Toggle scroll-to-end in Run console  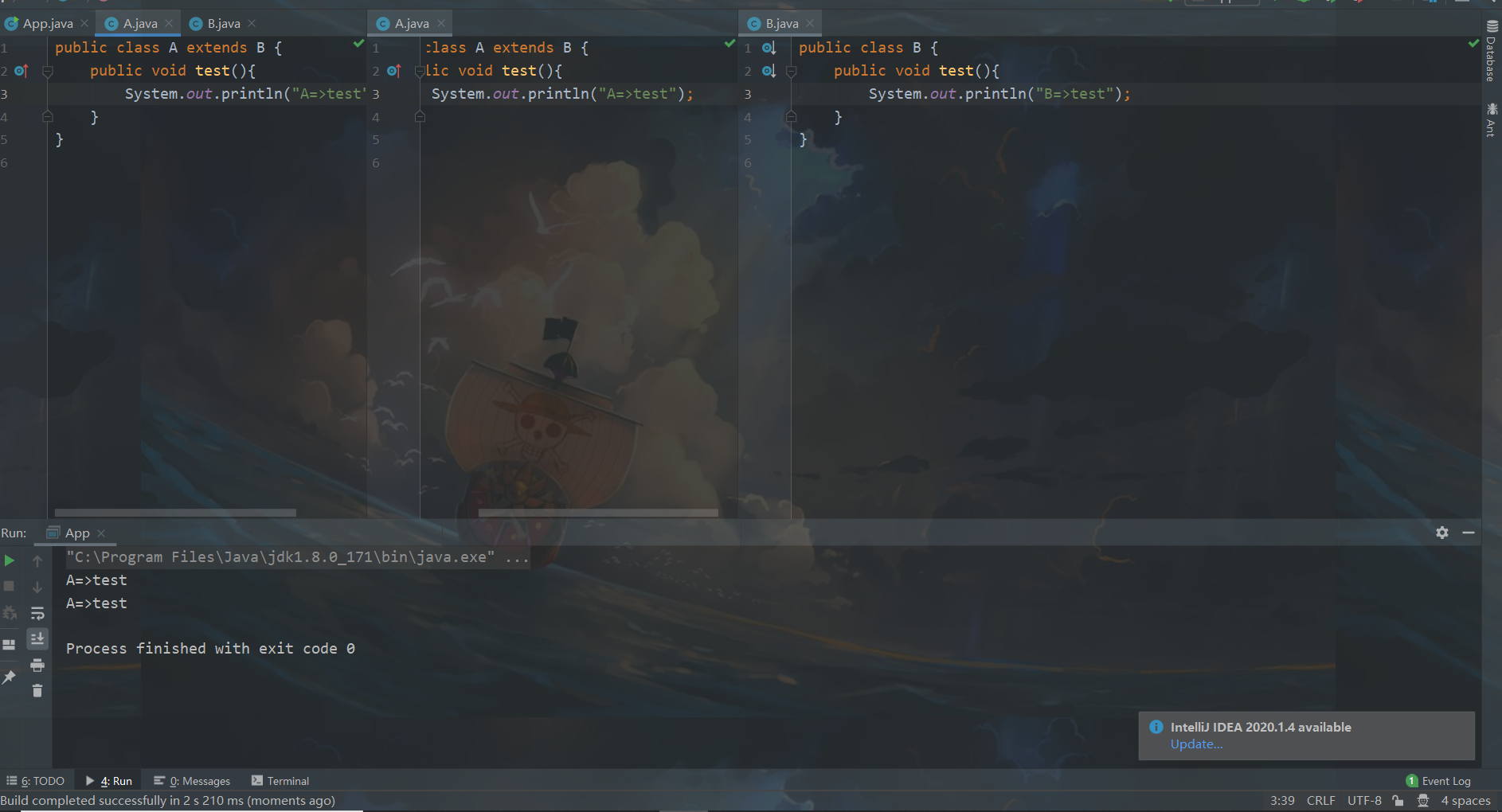tap(37, 638)
